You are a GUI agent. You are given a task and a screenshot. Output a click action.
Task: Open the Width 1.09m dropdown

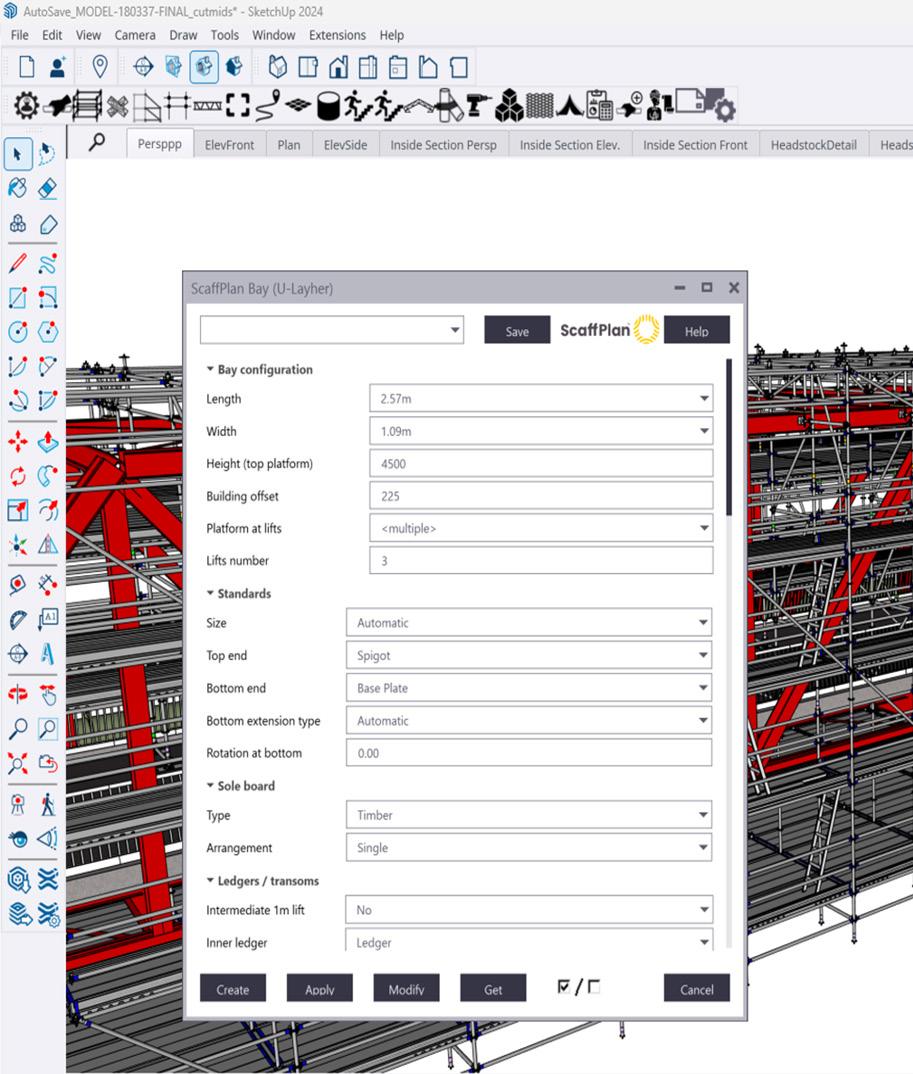pyautogui.click(x=541, y=431)
